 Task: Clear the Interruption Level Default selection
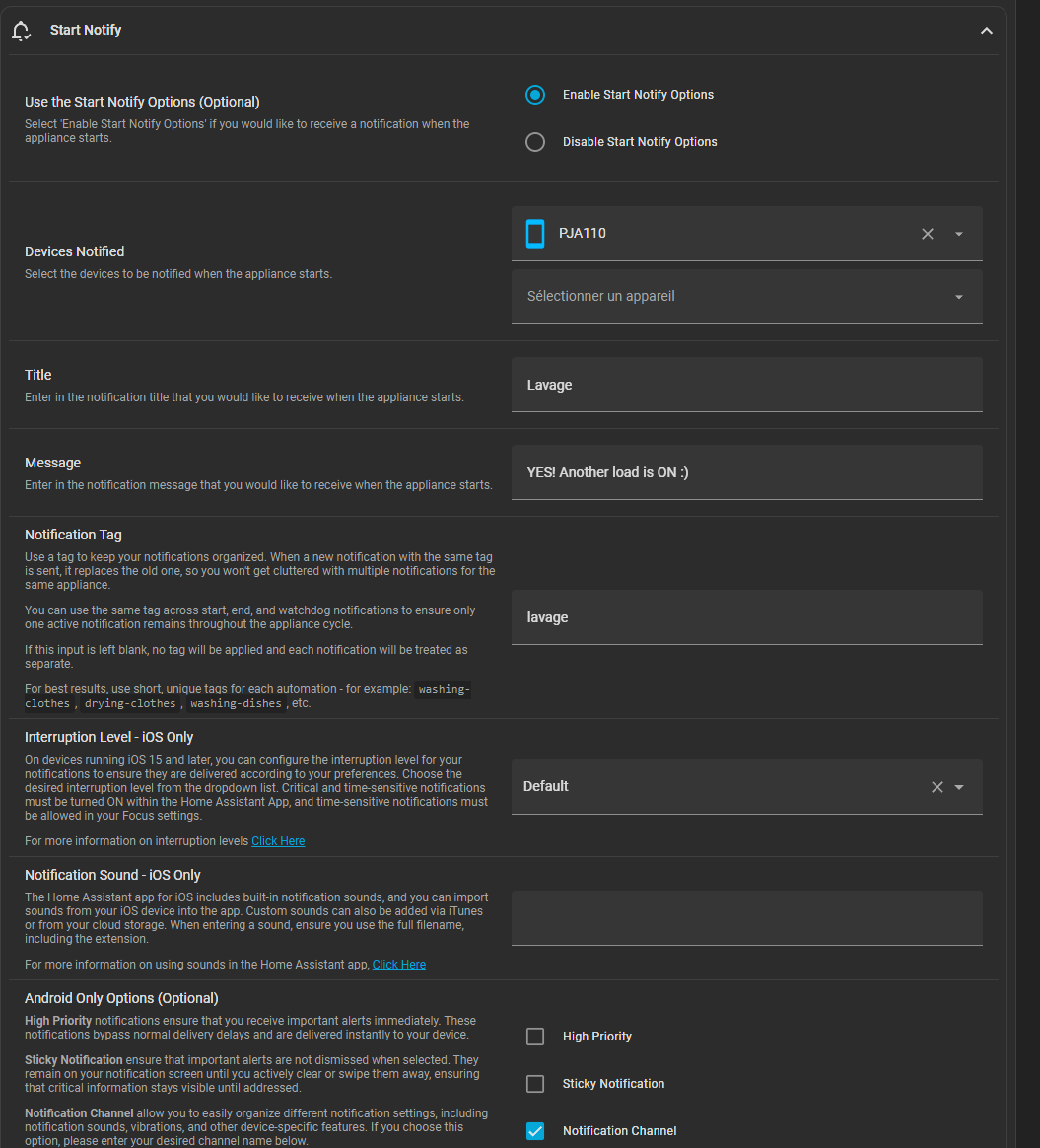coord(936,787)
